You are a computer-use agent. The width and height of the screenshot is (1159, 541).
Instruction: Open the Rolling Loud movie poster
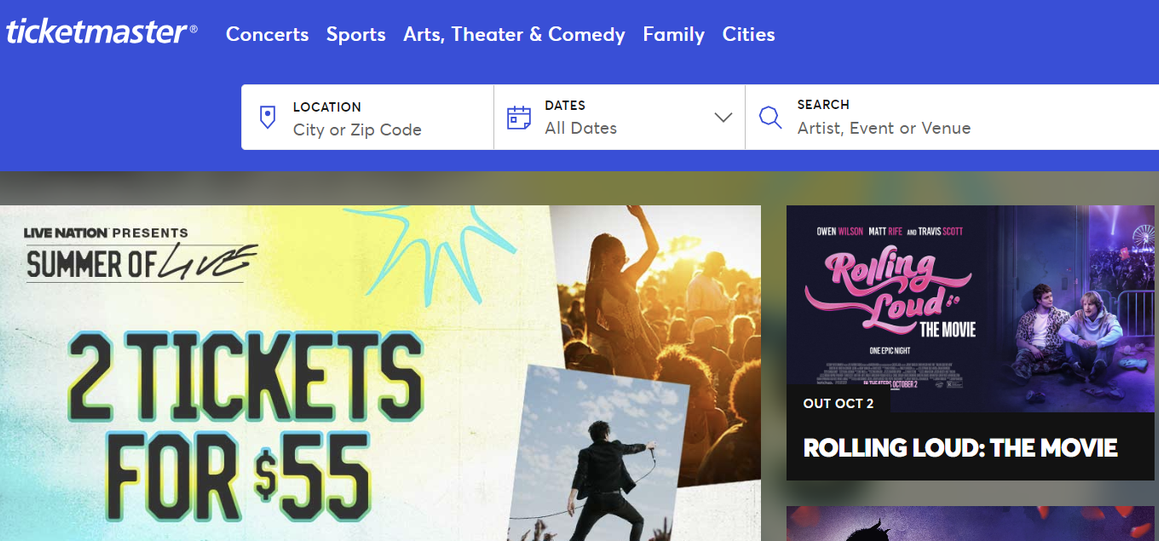click(970, 309)
